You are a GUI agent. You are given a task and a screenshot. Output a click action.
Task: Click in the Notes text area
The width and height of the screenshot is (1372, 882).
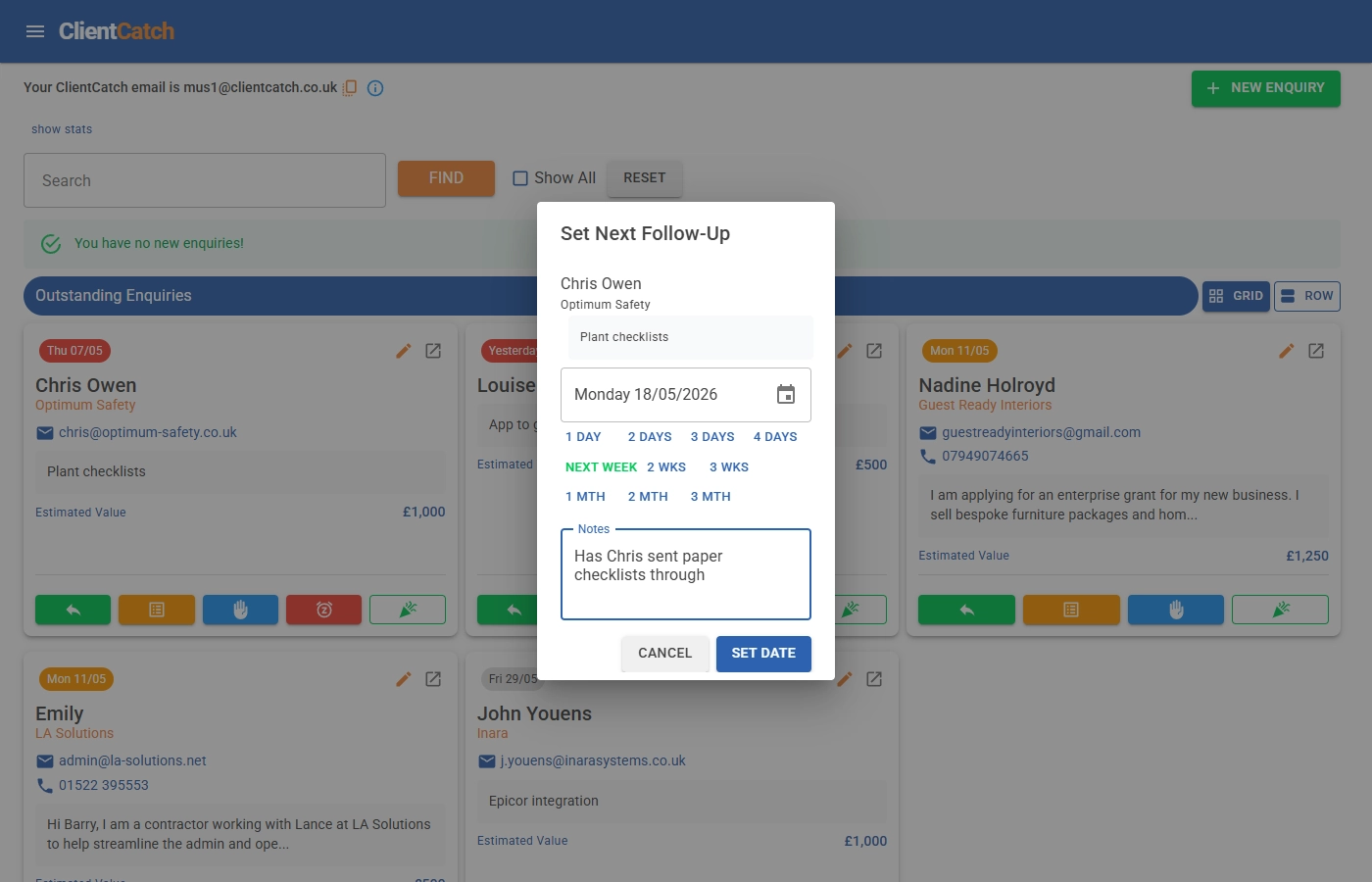[686, 574]
